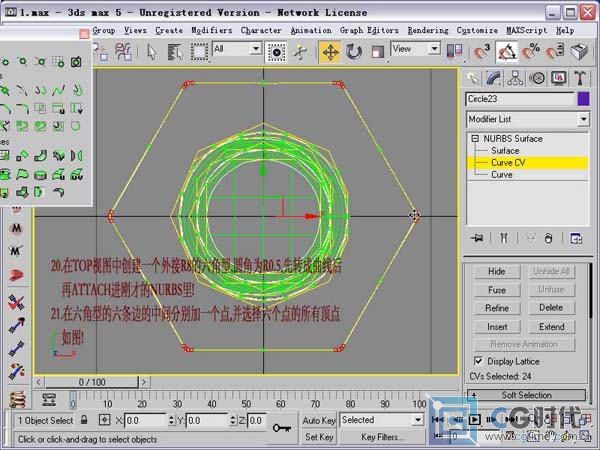Toggle Spinner Snap on main toolbar
600x450 pixels.
(x=555, y=52)
